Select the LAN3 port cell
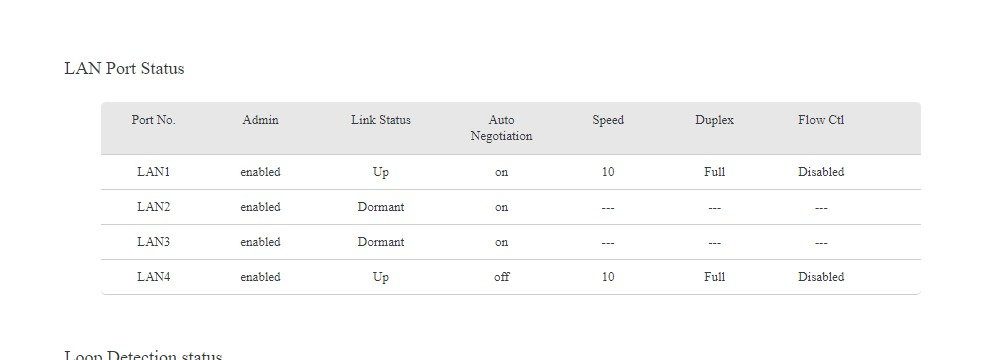This screenshot has width=1002, height=360. 153,242
